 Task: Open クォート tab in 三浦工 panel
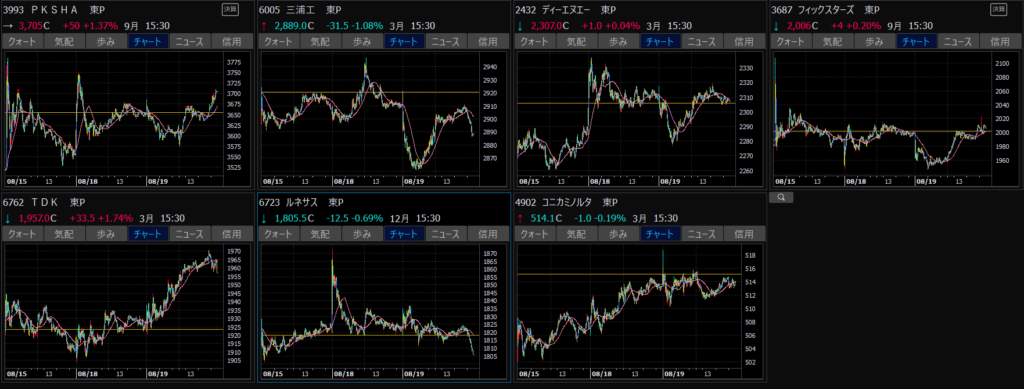tap(279, 42)
